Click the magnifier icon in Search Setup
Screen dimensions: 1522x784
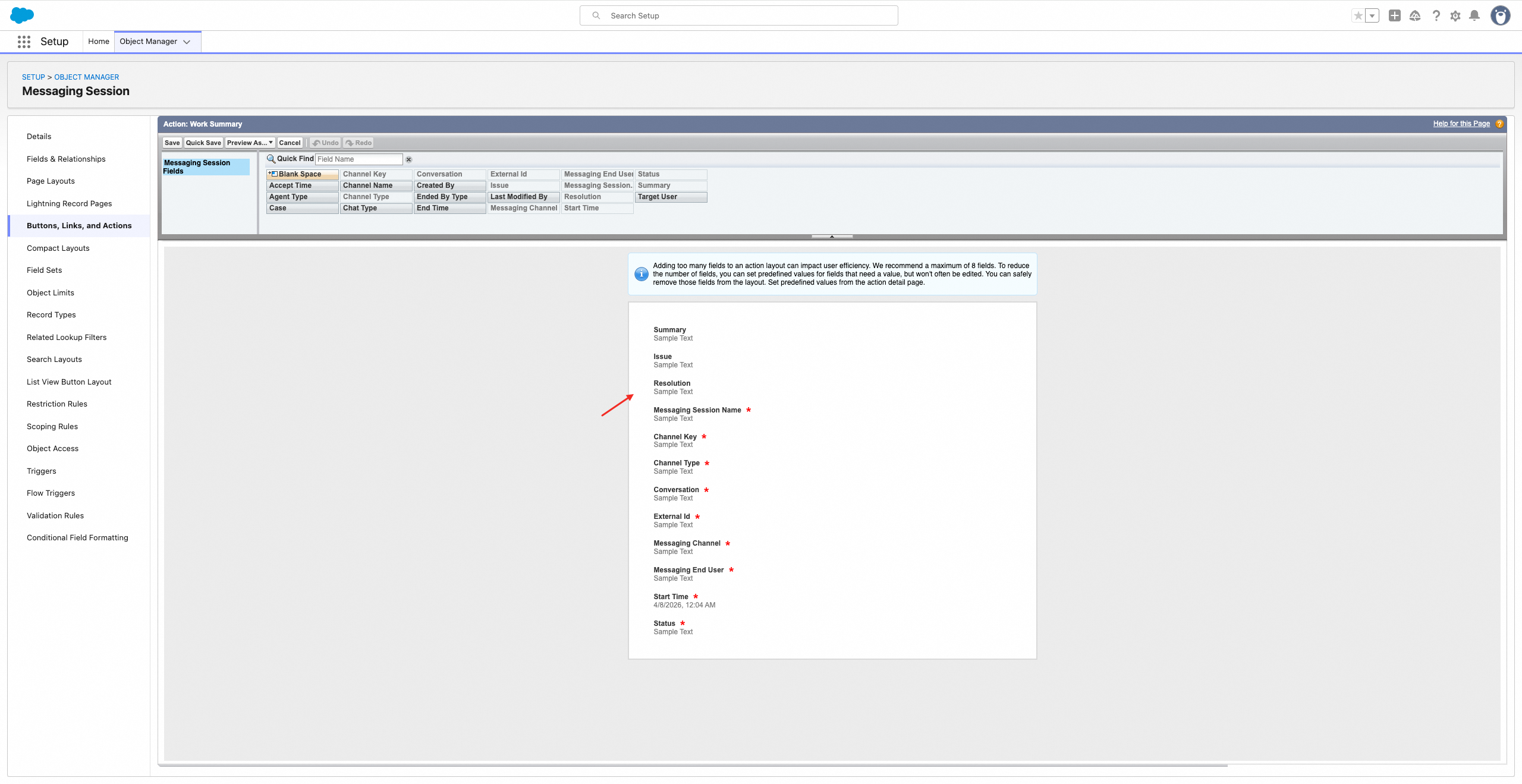596,15
